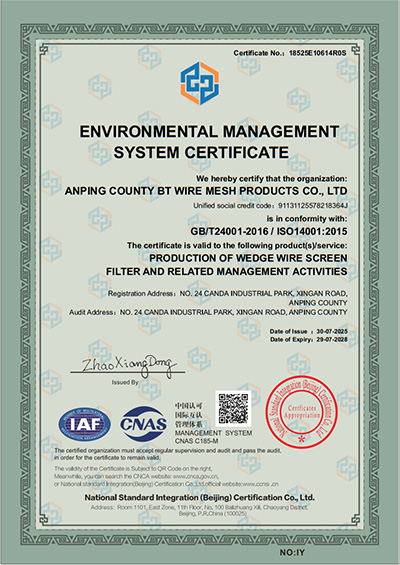The width and height of the screenshot is (400, 565).
Task: Click the CNAS accreditation logo
Action: [x=143, y=424]
